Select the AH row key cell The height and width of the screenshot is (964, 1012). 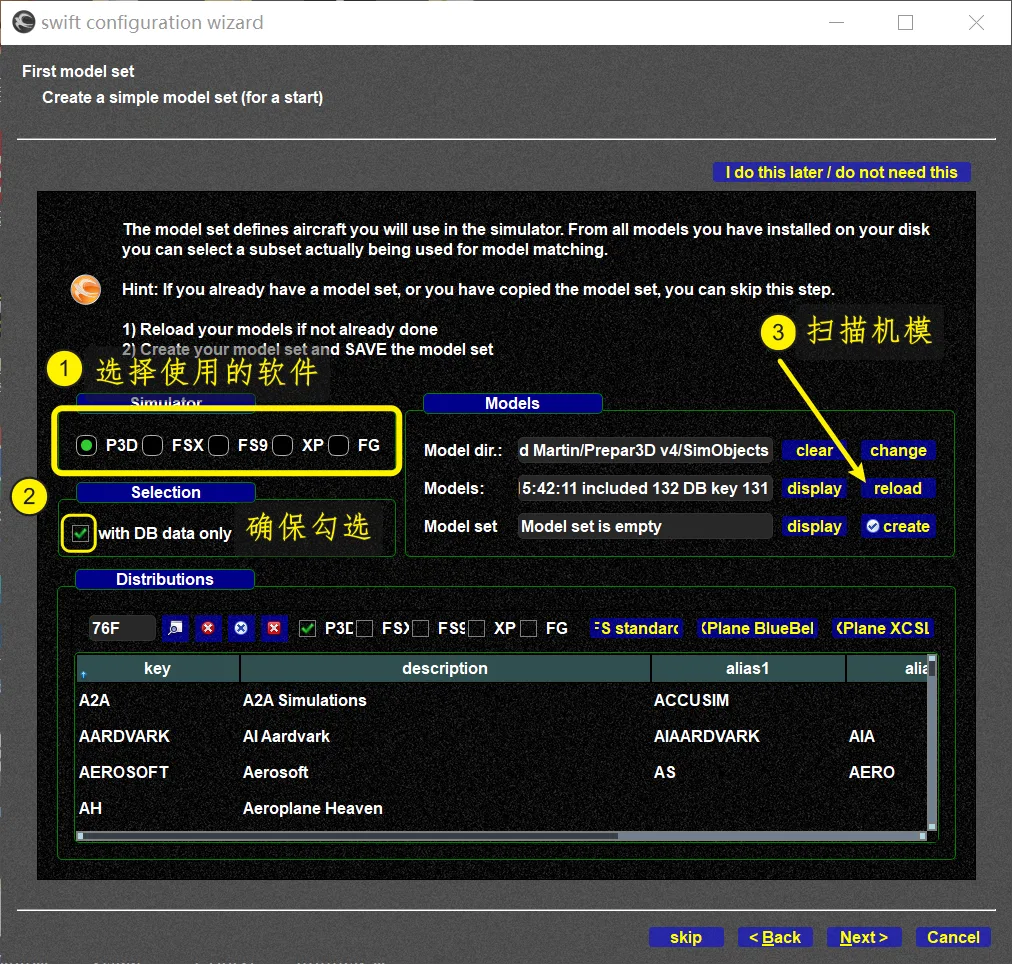[157, 808]
